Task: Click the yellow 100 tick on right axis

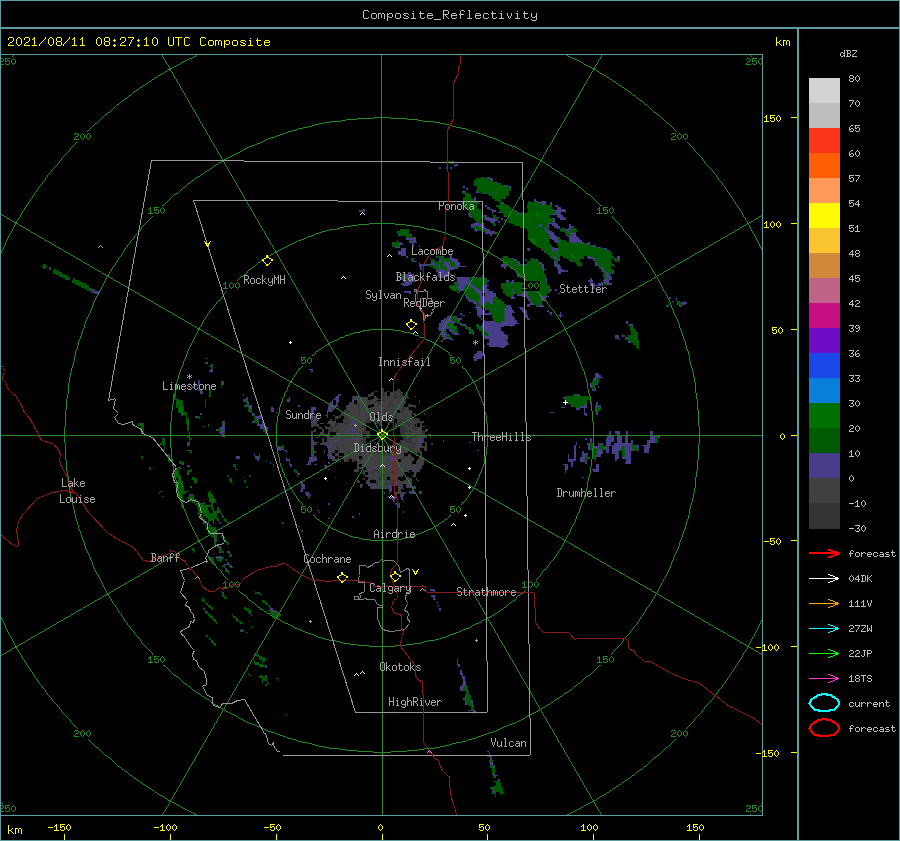Action: [773, 224]
